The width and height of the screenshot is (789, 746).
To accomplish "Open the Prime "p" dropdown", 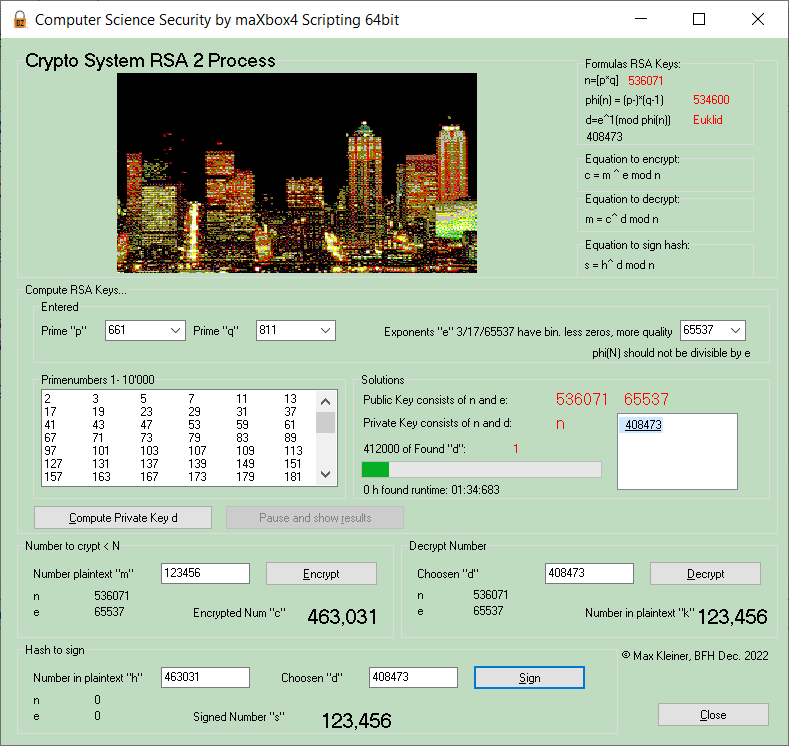I will [x=176, y=331].
